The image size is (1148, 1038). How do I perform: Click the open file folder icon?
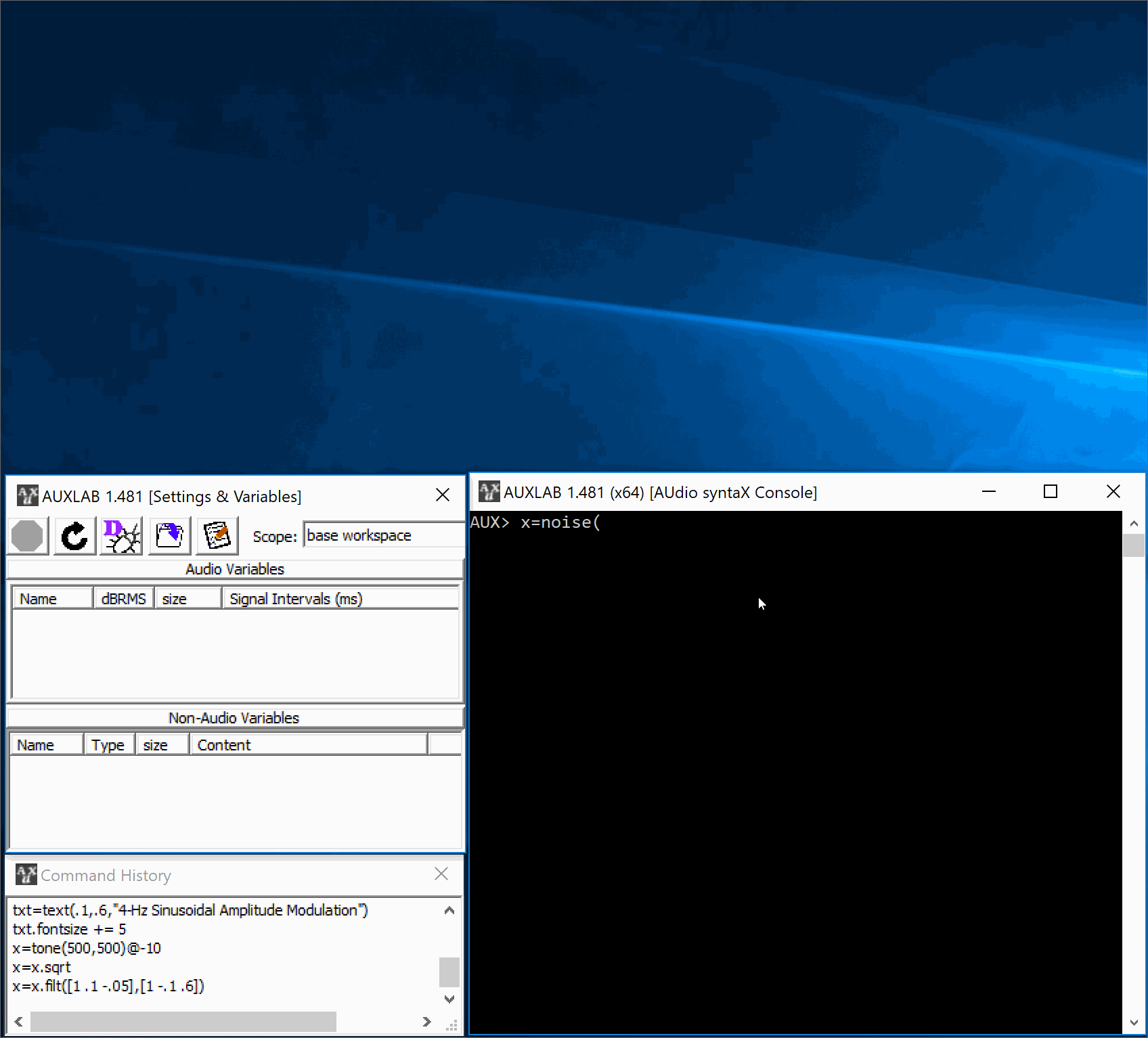click(x=169, y=537)
